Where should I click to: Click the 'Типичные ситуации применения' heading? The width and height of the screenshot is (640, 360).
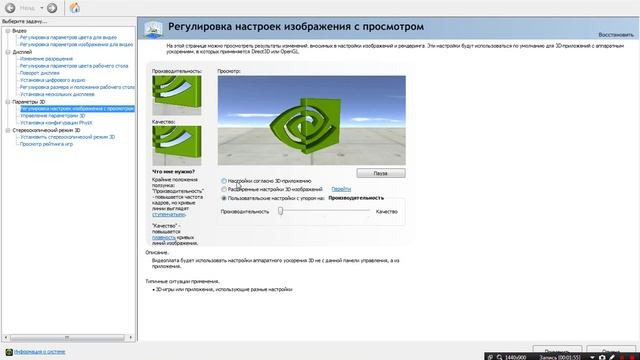tap(182, 282)
